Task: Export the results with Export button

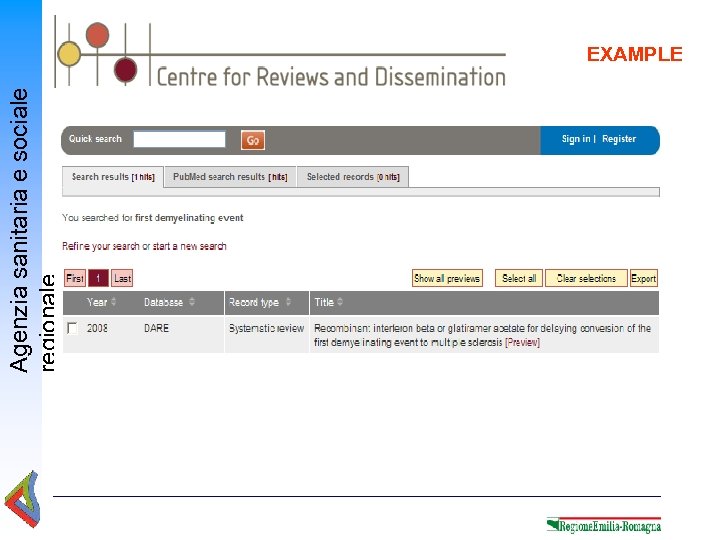Action: [x=644, y=278]
